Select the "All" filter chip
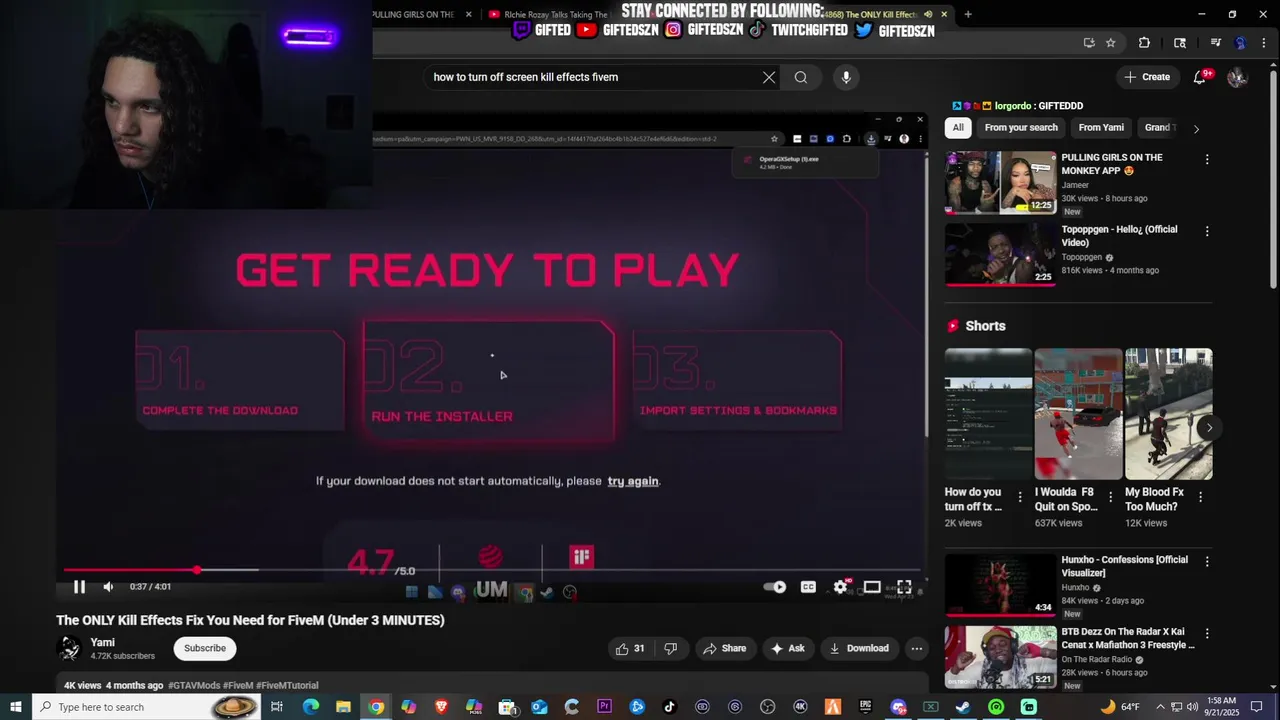The image size is (1280, 720). pyautogui.click(x=958, y=127)
